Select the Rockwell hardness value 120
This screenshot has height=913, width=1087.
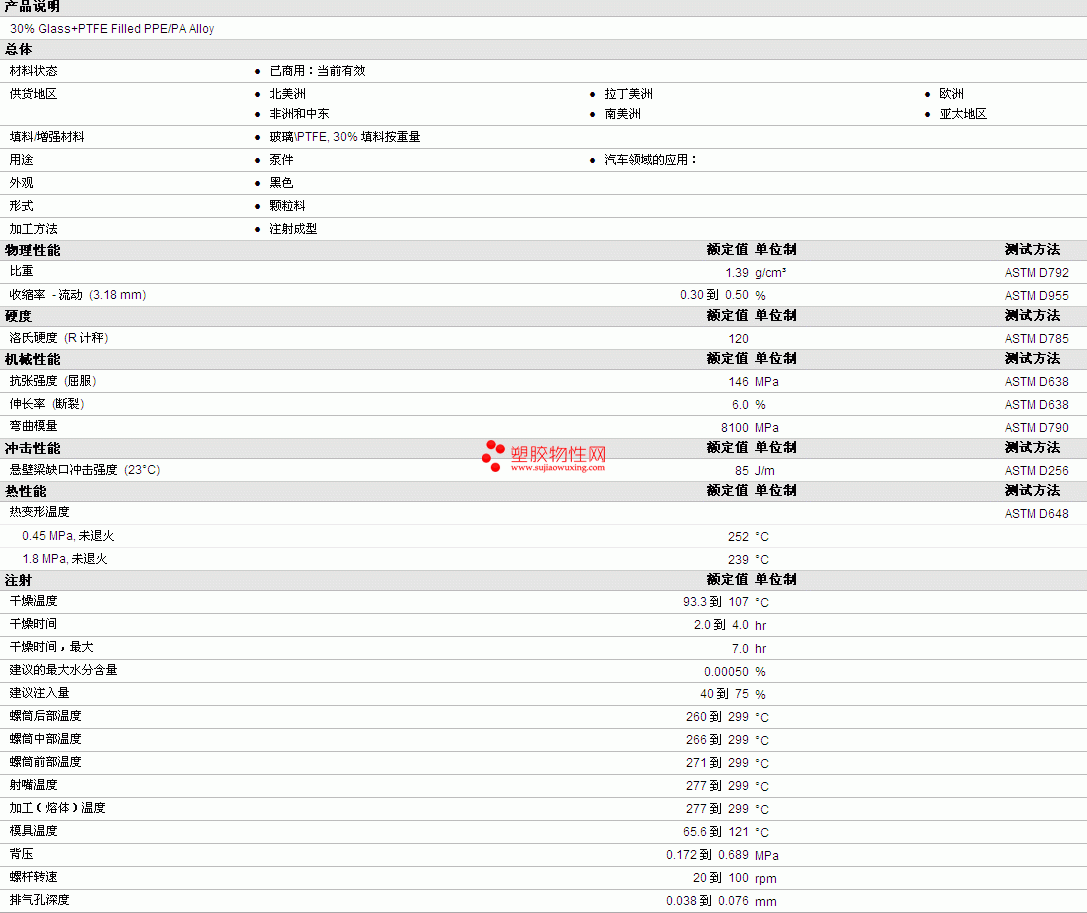pyautogui.click(x=738, y=338)
